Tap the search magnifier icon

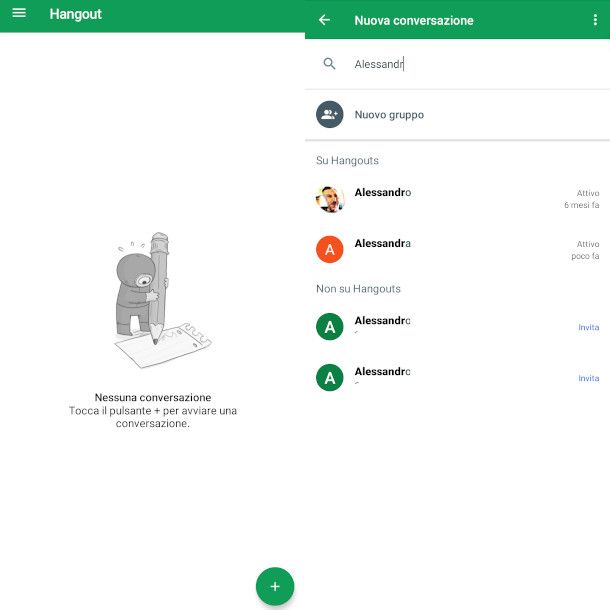(329, 63)
